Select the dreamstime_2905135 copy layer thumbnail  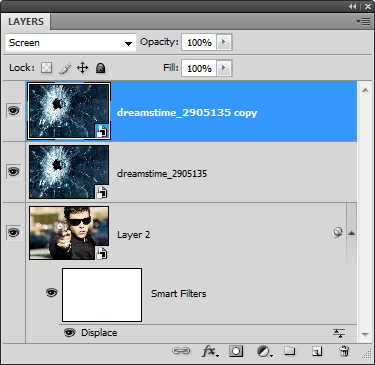coord(69,111)
